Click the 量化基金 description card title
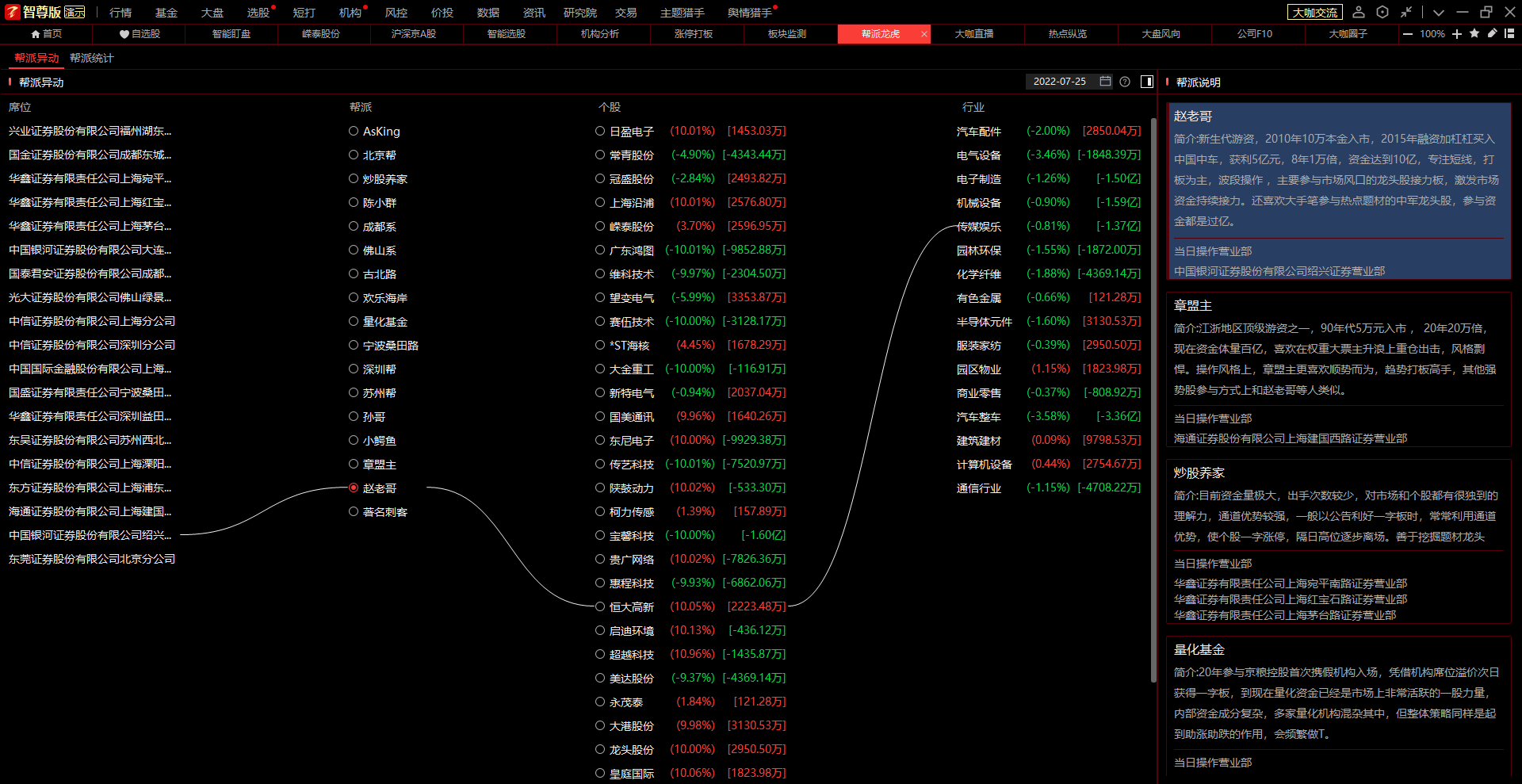The height and width of the screenshot is (784, 1522). 1199,649
